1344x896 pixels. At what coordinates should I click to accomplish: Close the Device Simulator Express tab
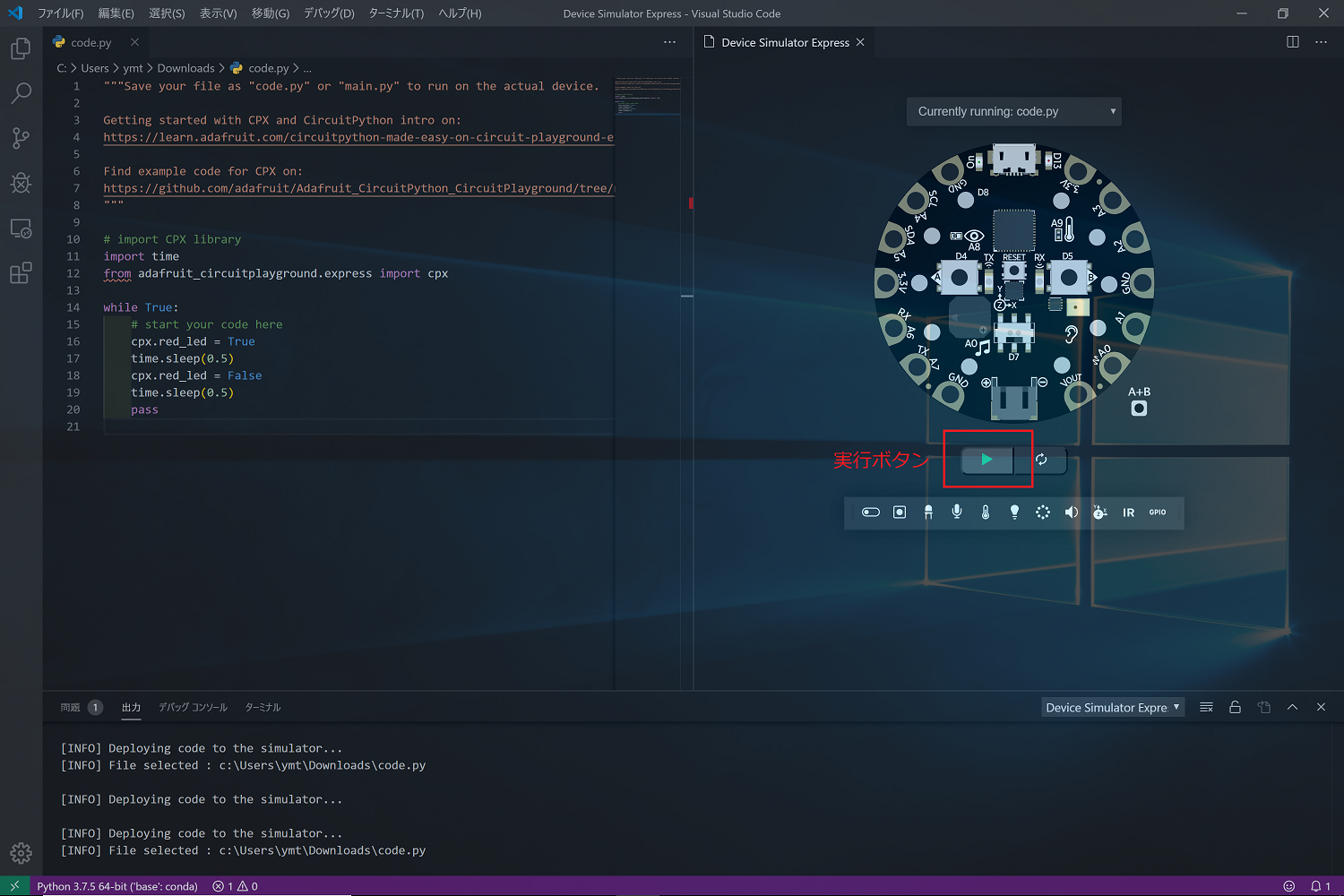[860, 42]
